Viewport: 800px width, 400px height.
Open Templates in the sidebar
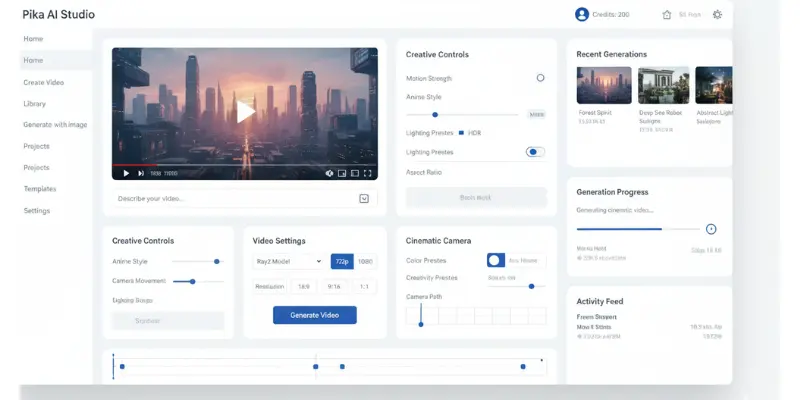tap(40, 189)
